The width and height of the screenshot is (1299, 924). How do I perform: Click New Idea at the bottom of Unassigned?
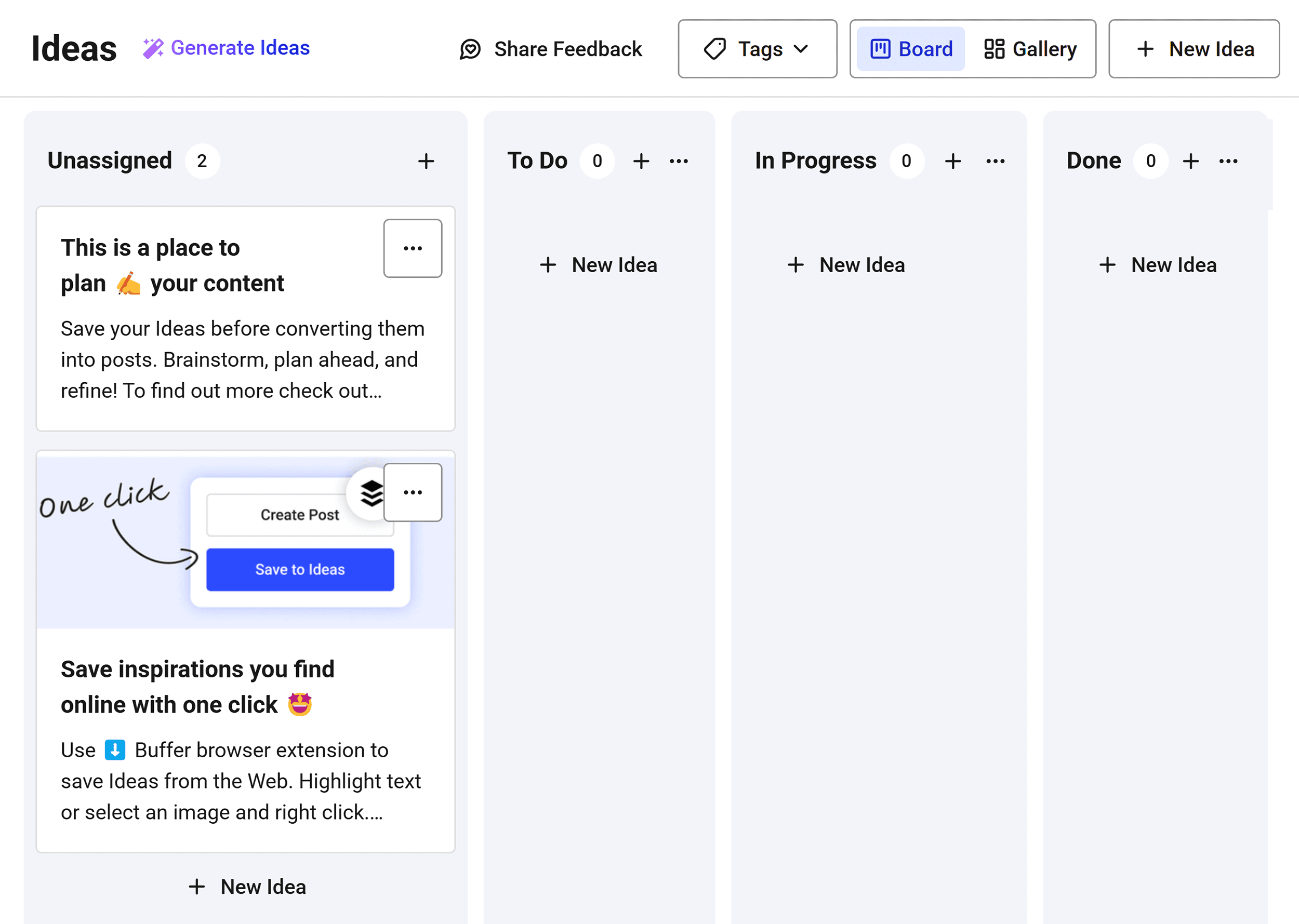tap(245, 887)
